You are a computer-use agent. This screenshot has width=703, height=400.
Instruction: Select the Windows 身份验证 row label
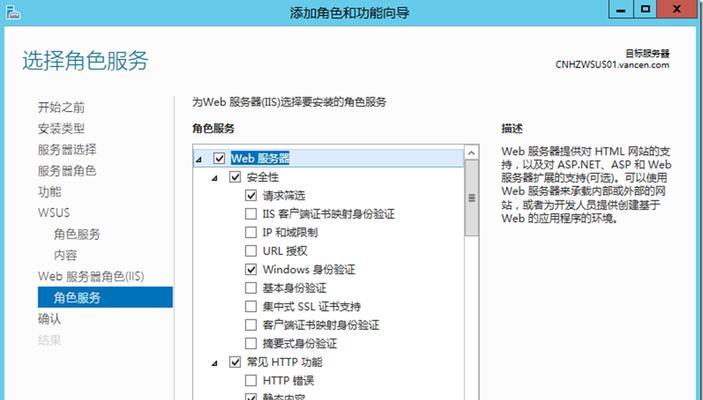click(x=309, y=270)
